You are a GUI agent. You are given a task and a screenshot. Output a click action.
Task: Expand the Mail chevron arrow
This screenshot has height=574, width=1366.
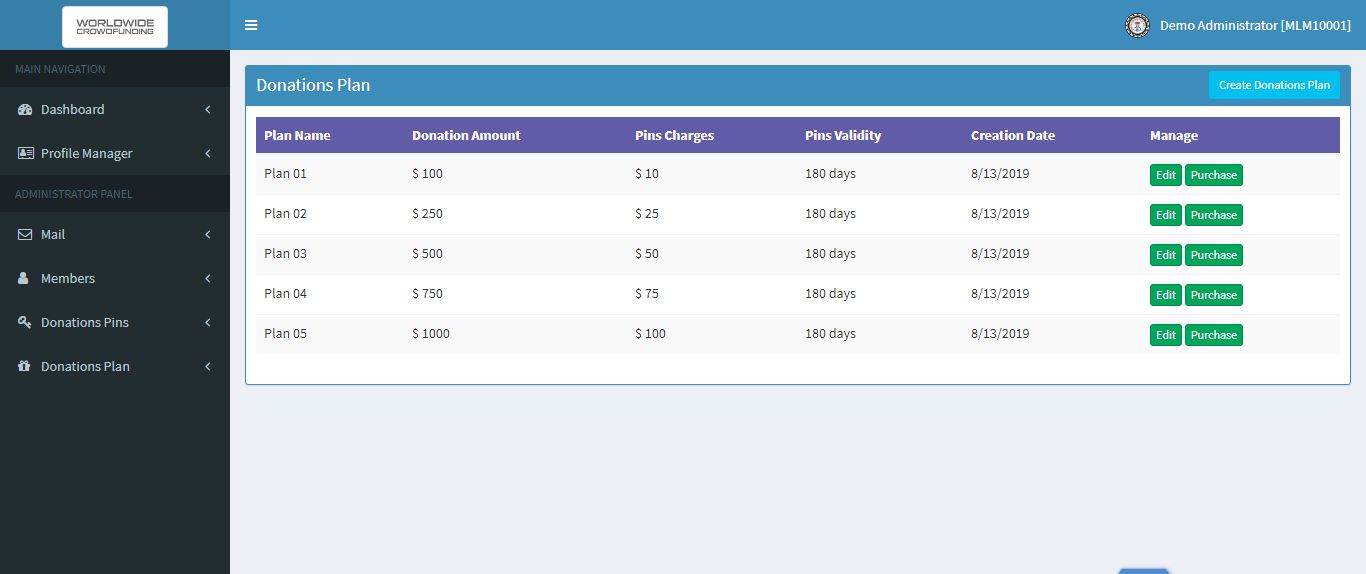[x=208, y=234]
